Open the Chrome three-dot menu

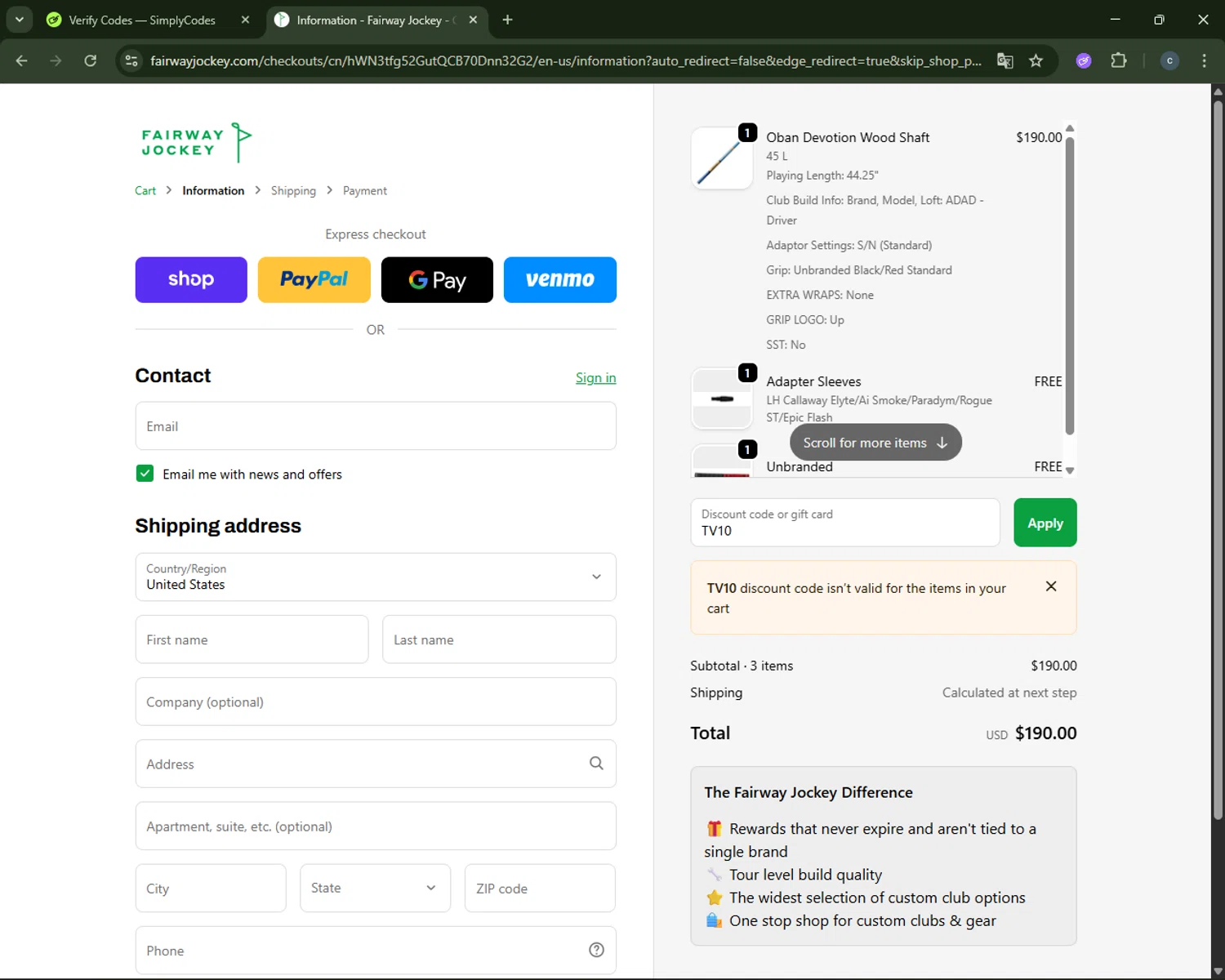[1204, 60]
